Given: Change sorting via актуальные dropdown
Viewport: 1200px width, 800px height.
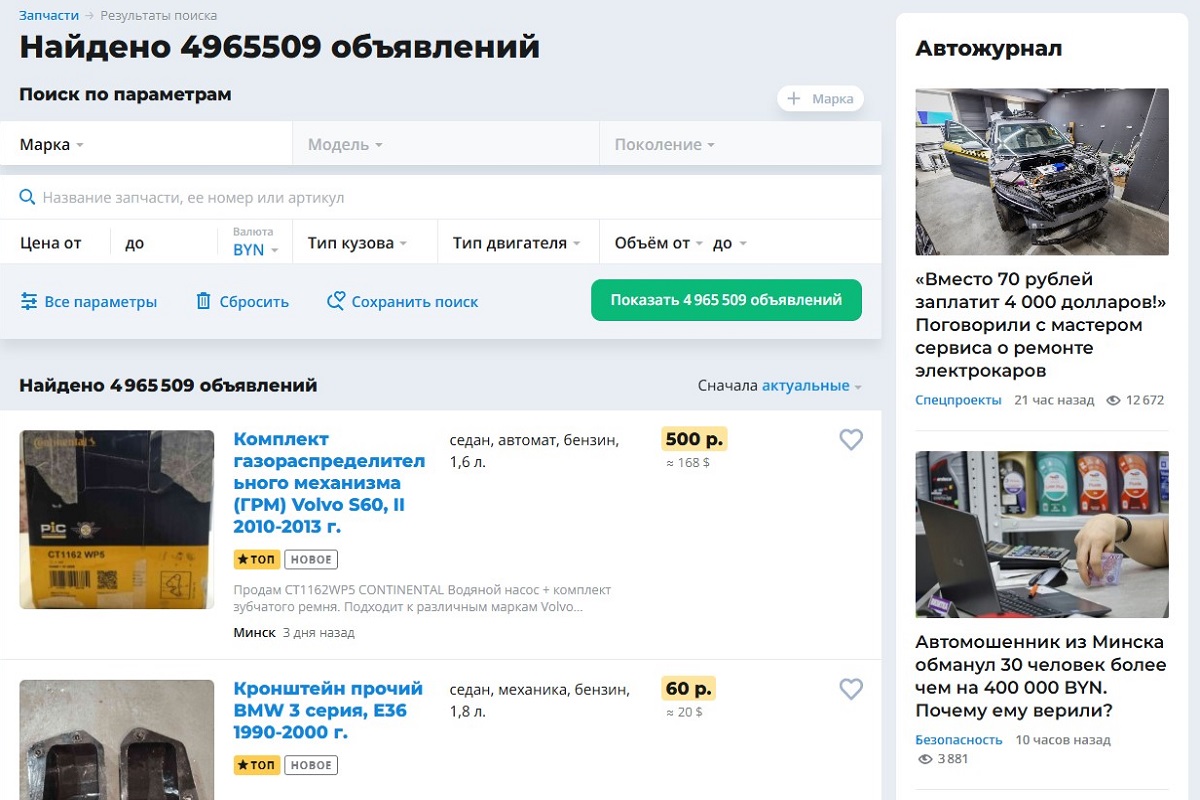Looking at the screenshot, I should (811, 385).
